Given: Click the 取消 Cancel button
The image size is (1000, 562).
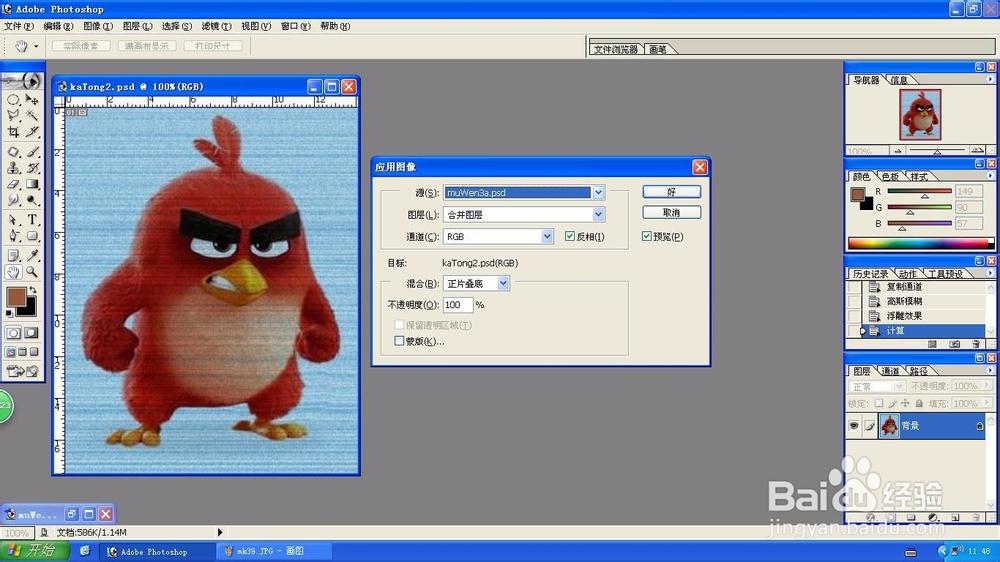Looking at the screenshot, I should (x=672, y=212).
